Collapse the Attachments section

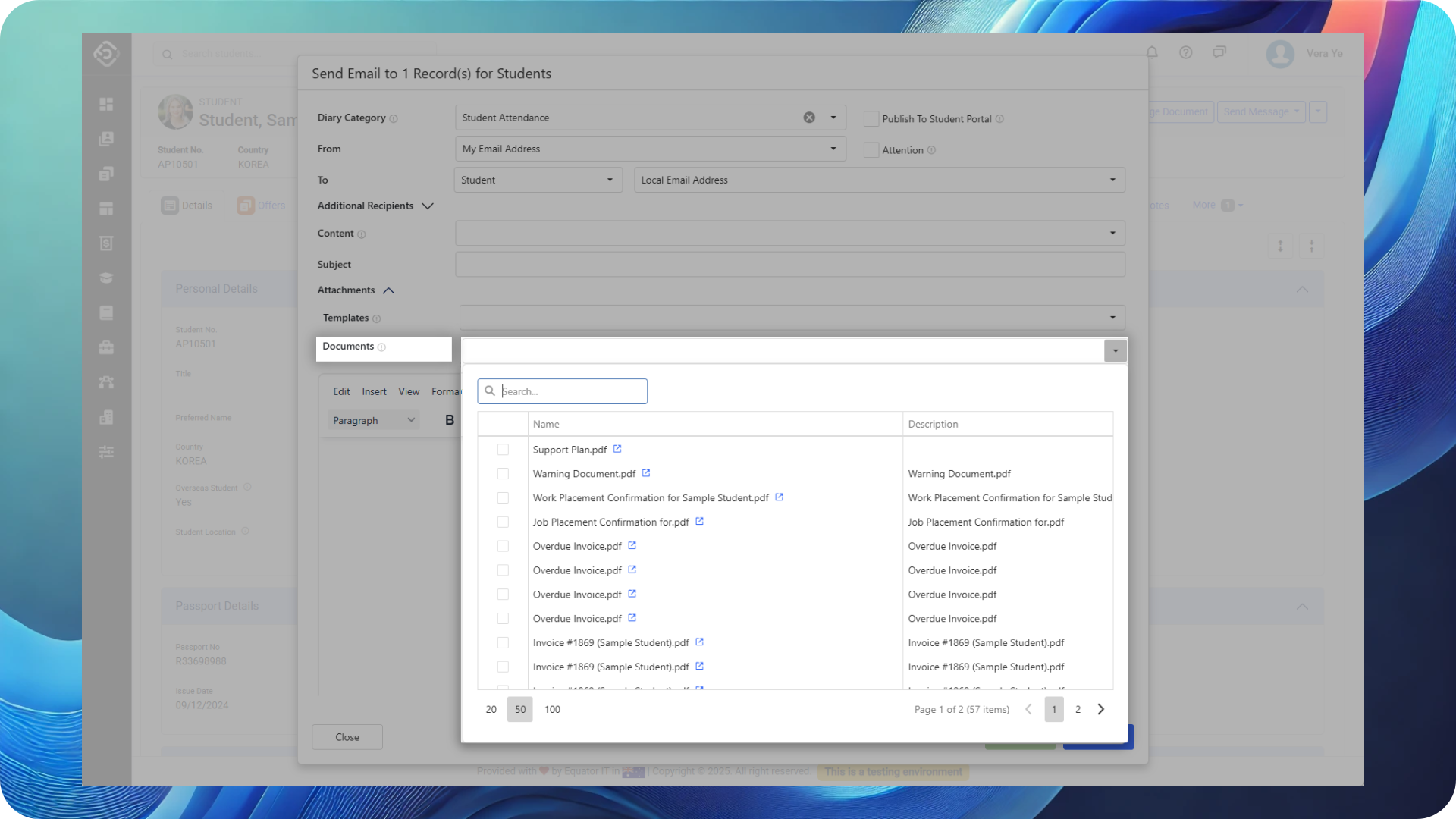pyautogui.click(x=389, y=290)
